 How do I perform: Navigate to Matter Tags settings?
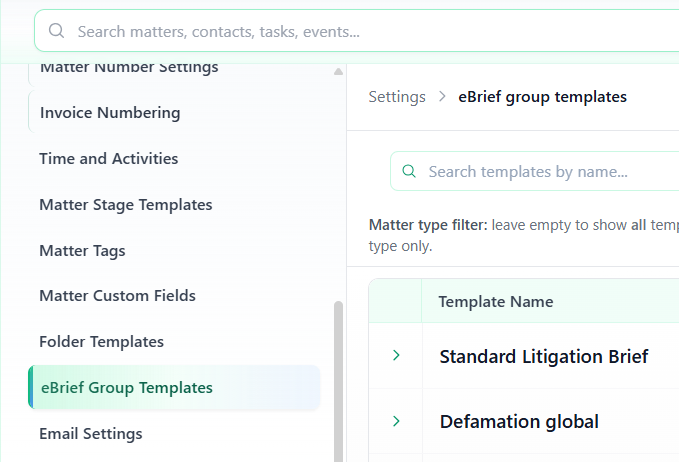[82, 250]
